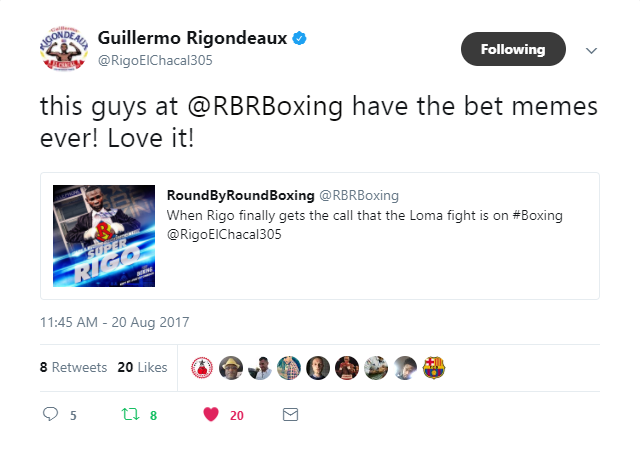Screen dimensions: 640x453
Task: View the 8 Retweets list
Action: pos(73,367)
